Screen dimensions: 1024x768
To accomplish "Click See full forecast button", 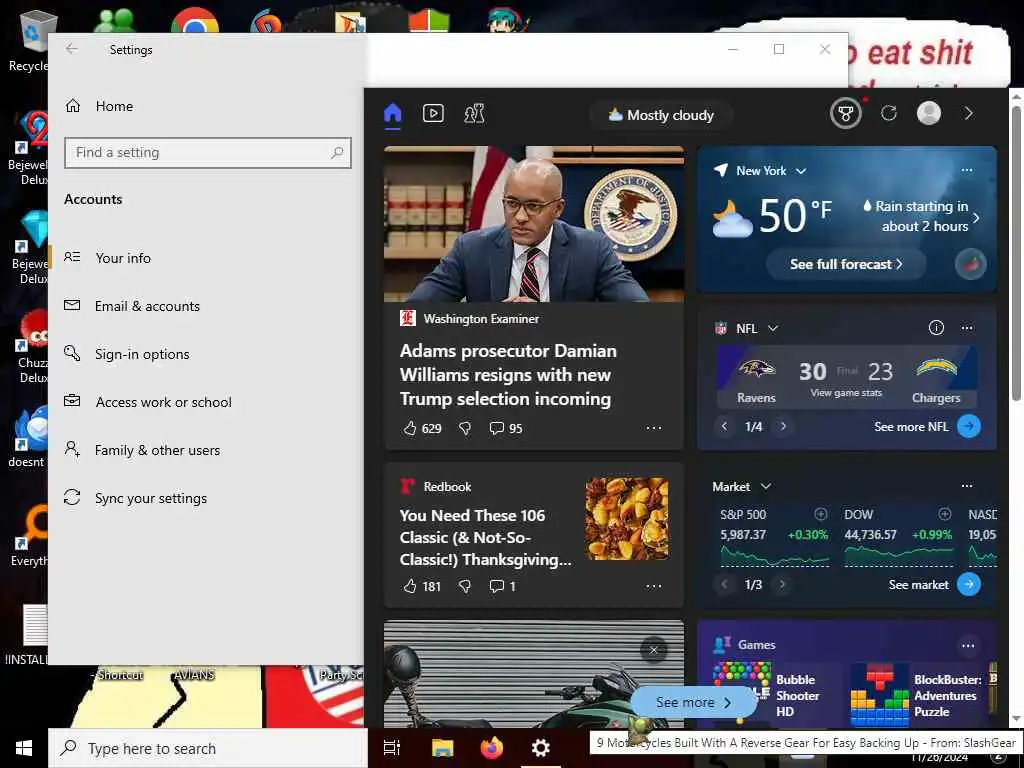I will (846, 264).
